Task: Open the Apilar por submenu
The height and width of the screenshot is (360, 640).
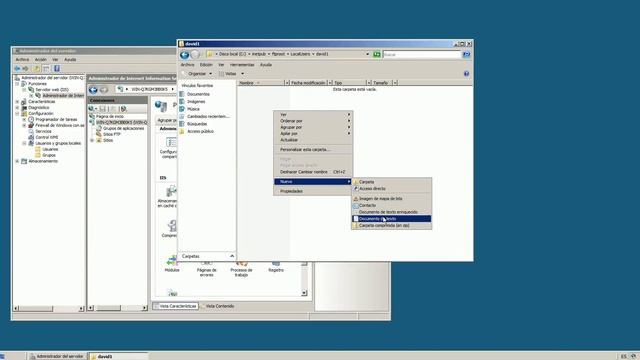Action: [313, 133]
